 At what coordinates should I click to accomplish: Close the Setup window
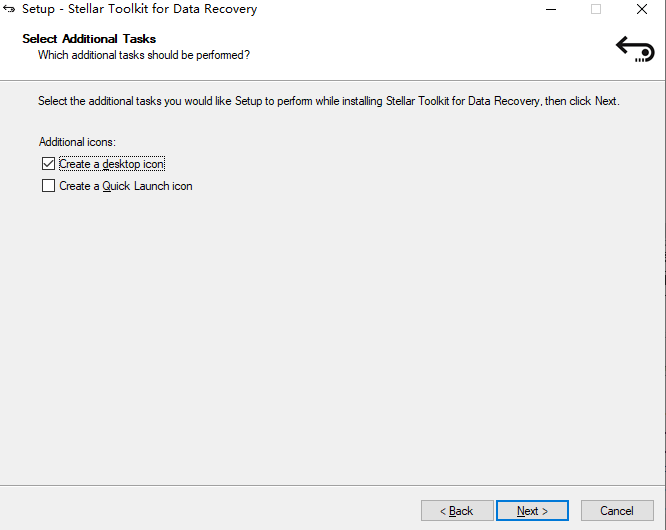pos(641,9)
